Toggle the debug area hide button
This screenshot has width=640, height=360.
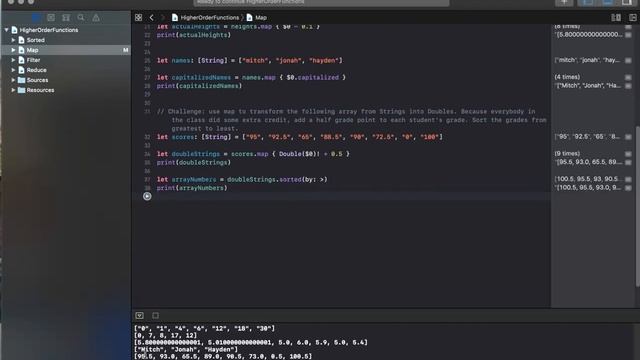click(x=140, y=316)
